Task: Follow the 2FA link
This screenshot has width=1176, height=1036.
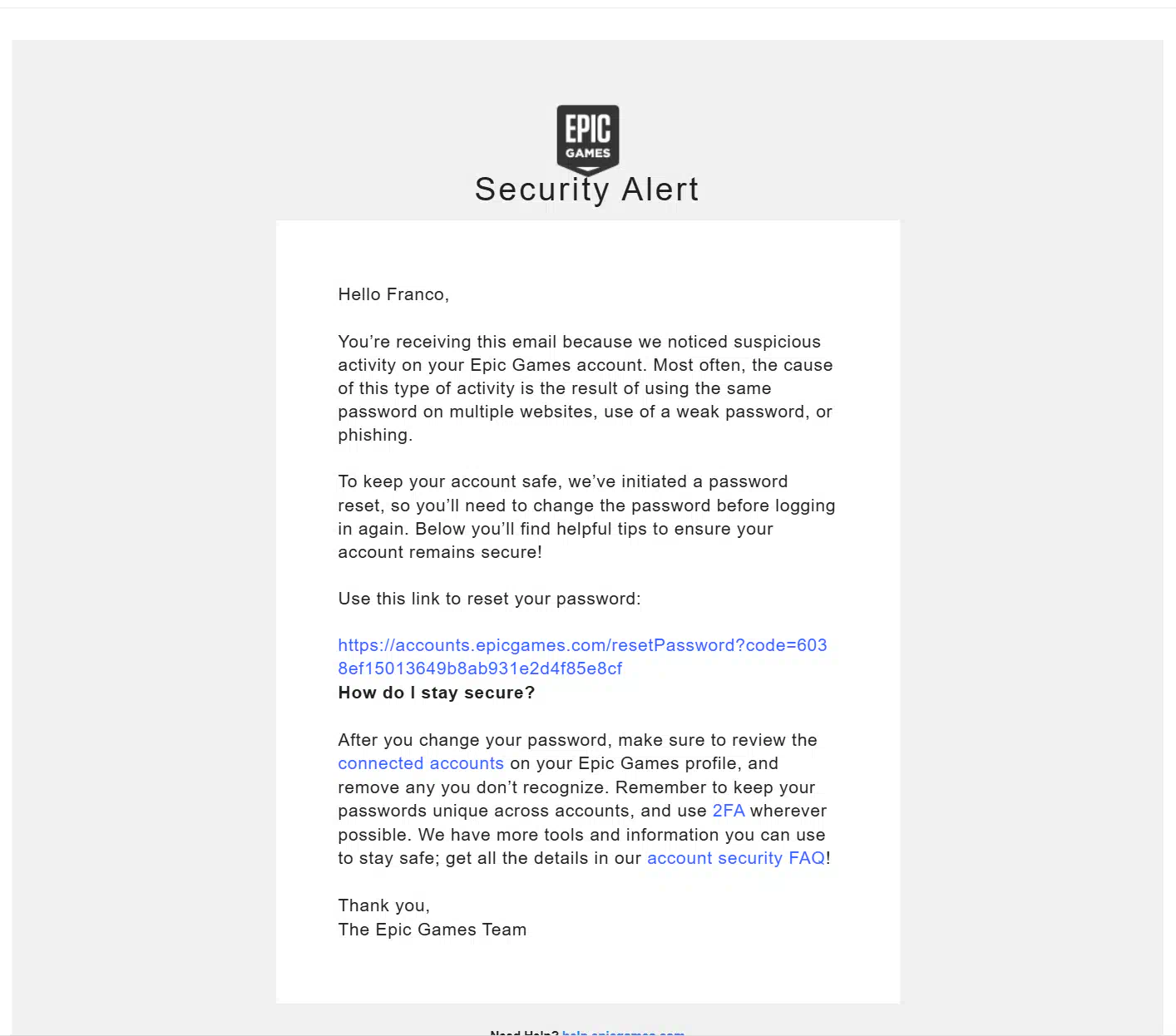Action: tap(728, 812)
